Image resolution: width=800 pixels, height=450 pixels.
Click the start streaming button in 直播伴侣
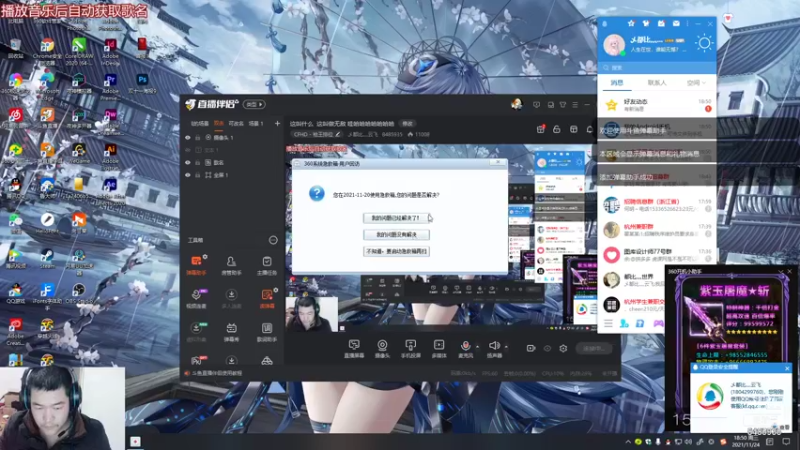coord(594,348)
